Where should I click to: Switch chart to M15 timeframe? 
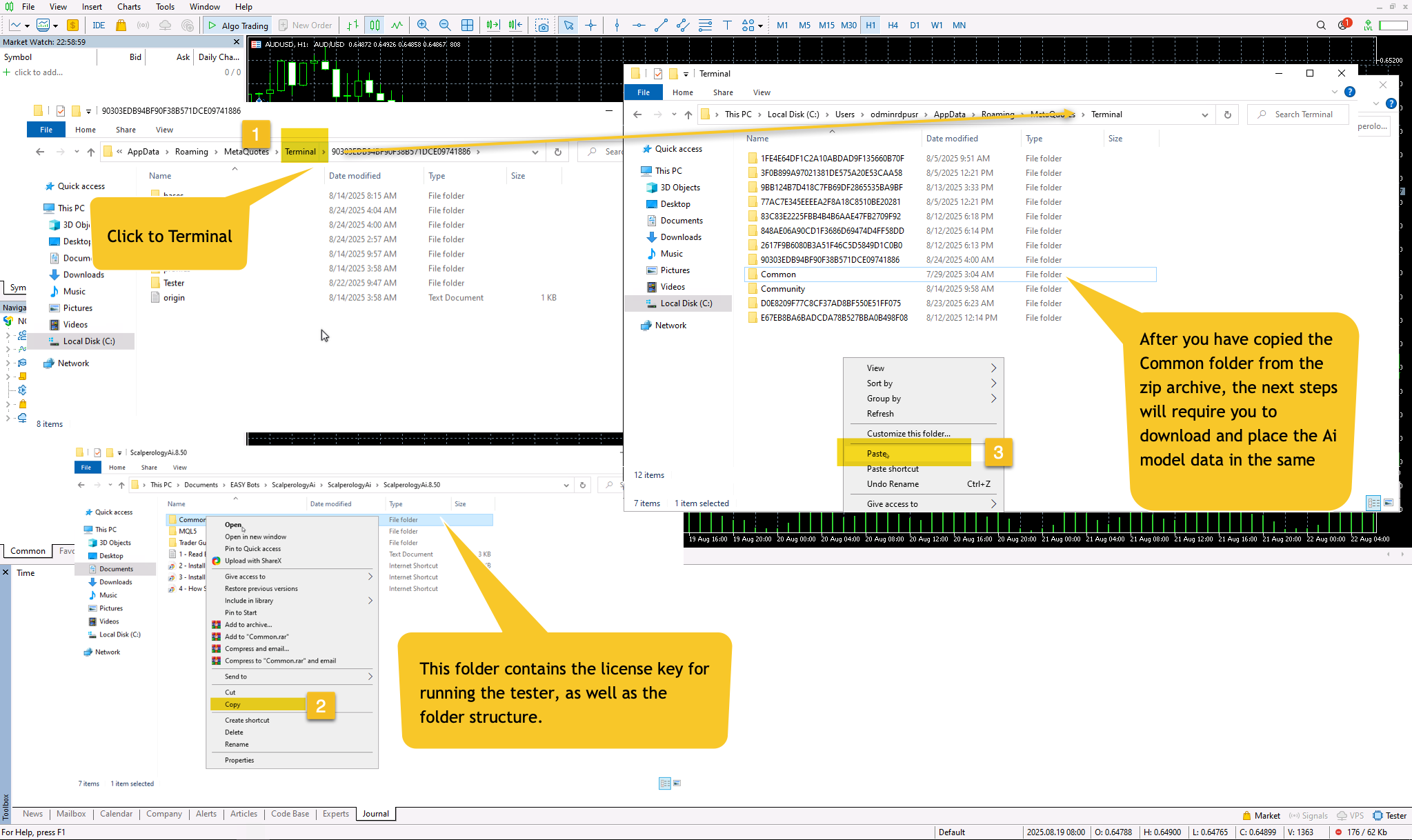click(826, 26)
